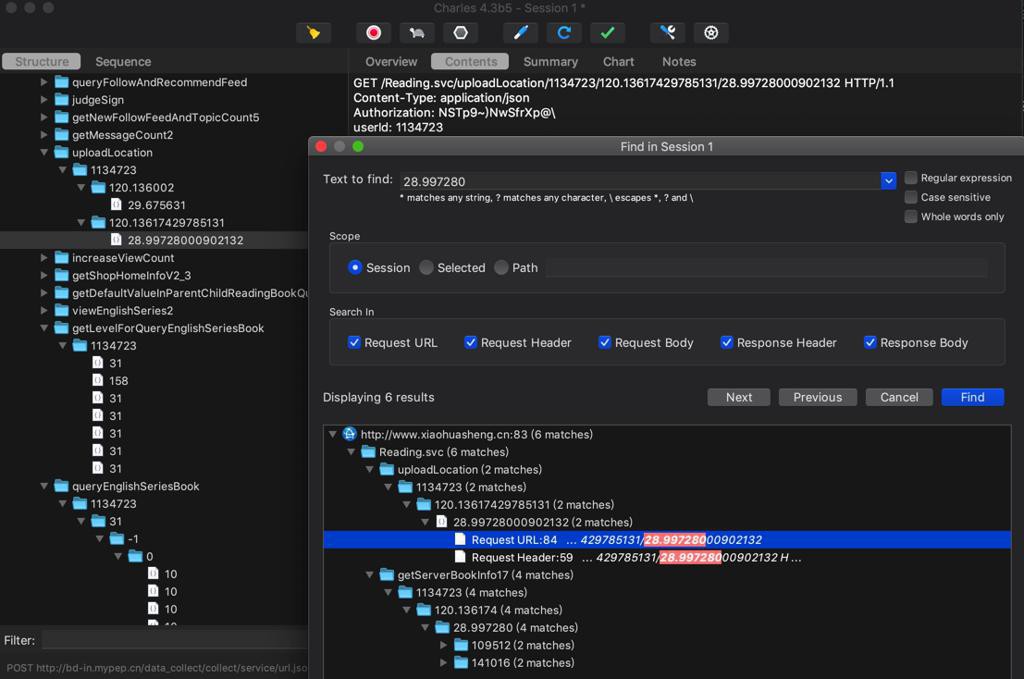Select the Session scope radio button
Viewport: 1024px width, 679px height.
pyautogui.click(x=355, y=268)
